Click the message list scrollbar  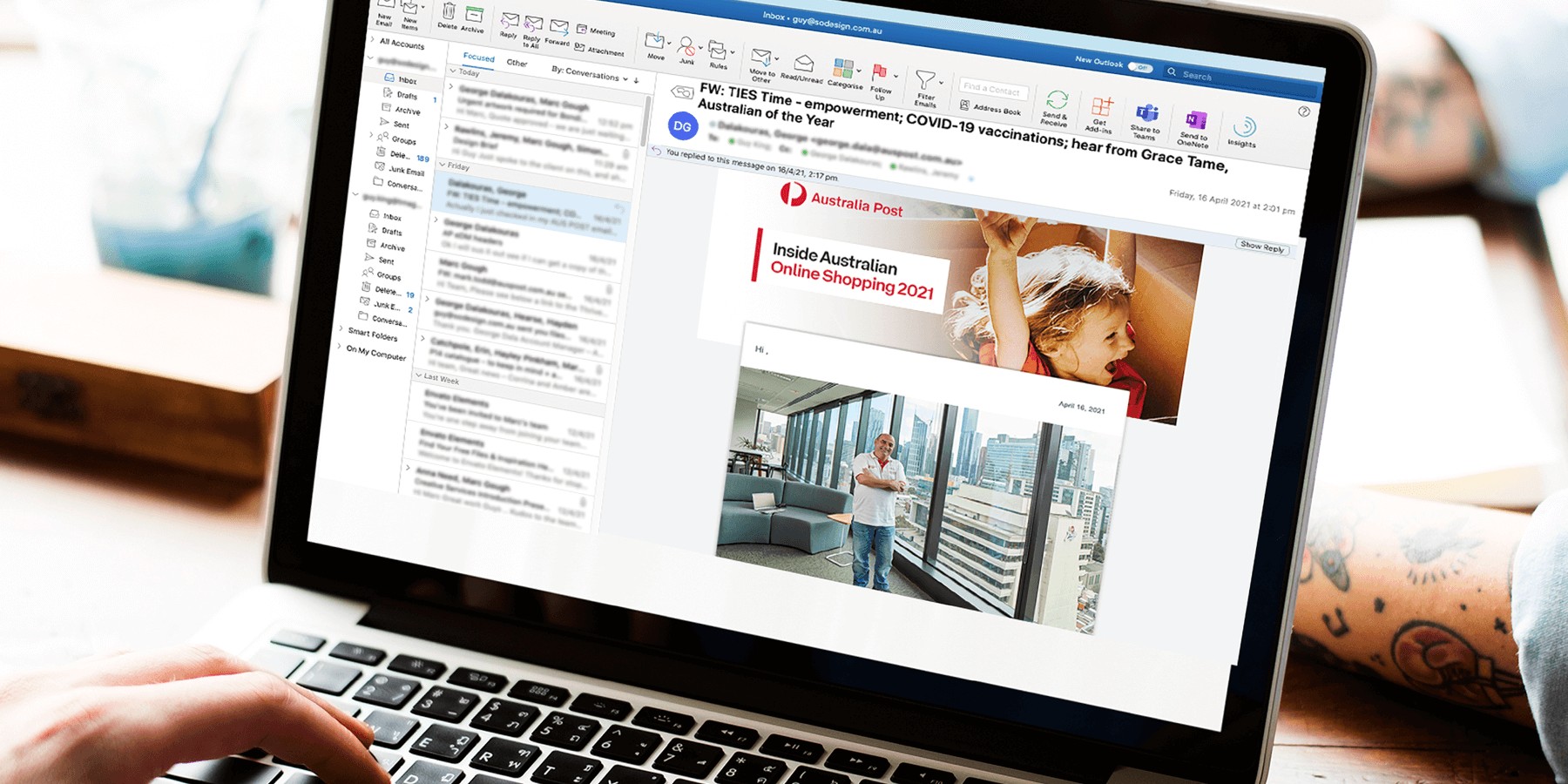646,120
